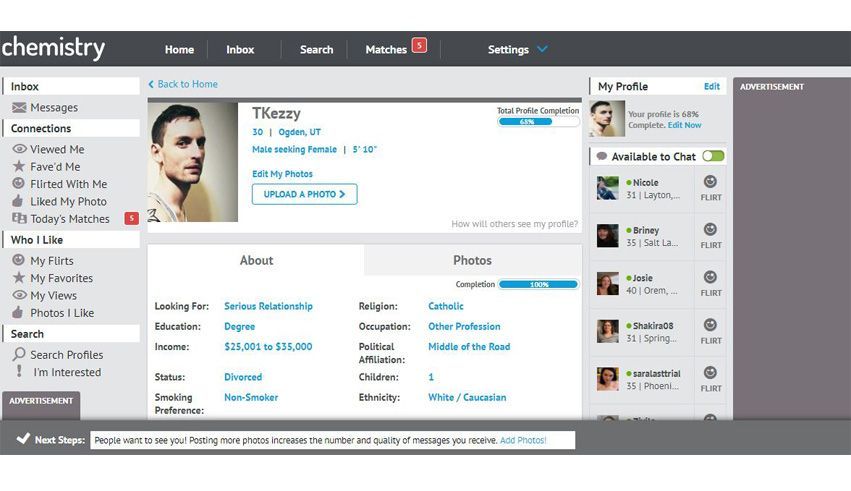This screenshot has height=491, width=851.
Task: Open Nicole's chat thumbnail
Action: coord(607,188)
